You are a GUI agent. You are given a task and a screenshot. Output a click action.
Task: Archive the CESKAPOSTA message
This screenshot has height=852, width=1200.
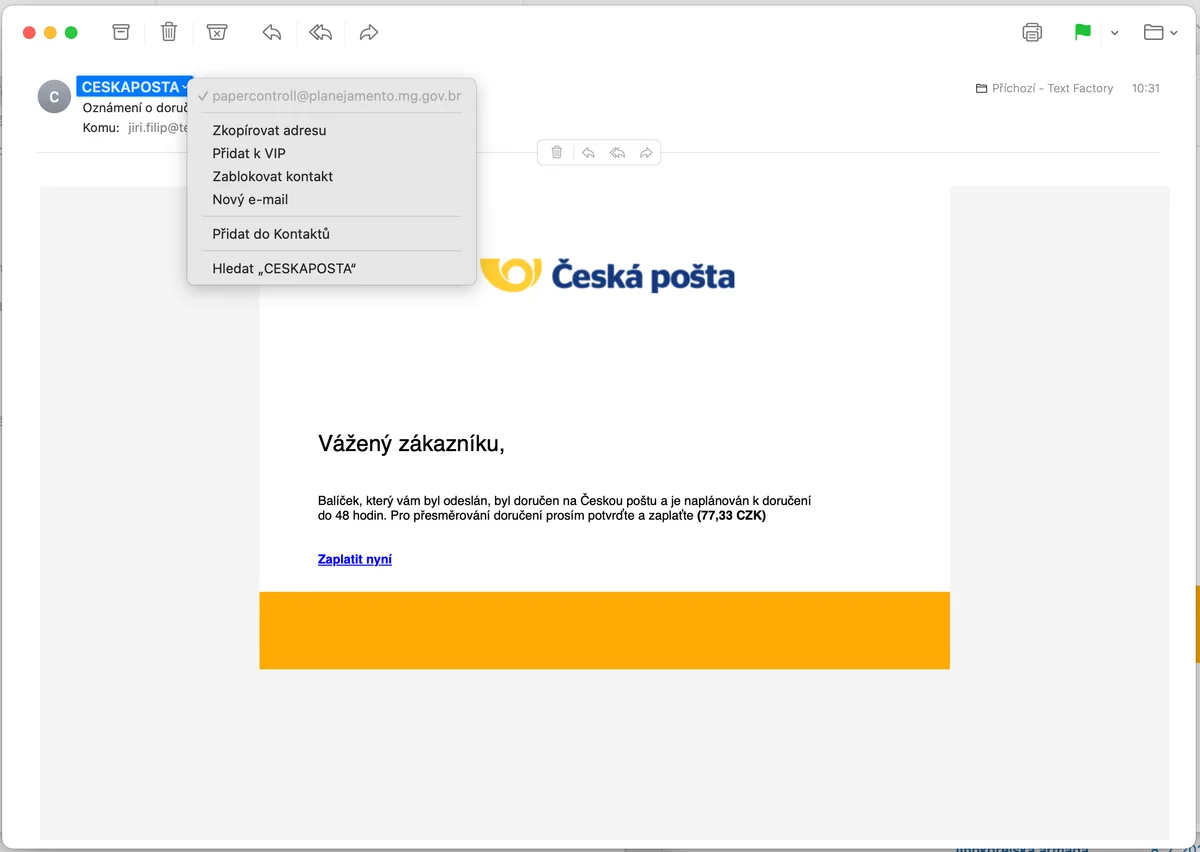click(x=120, y=31)
